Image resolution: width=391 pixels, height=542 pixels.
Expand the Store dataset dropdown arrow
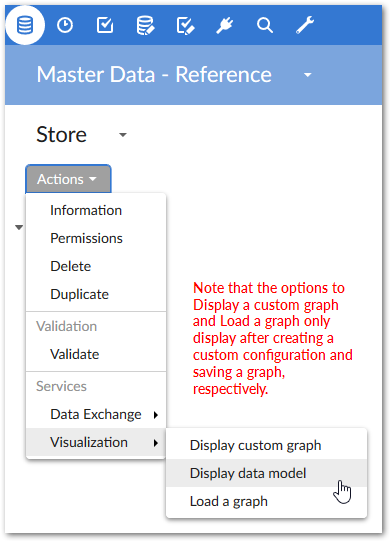point(123,134)
